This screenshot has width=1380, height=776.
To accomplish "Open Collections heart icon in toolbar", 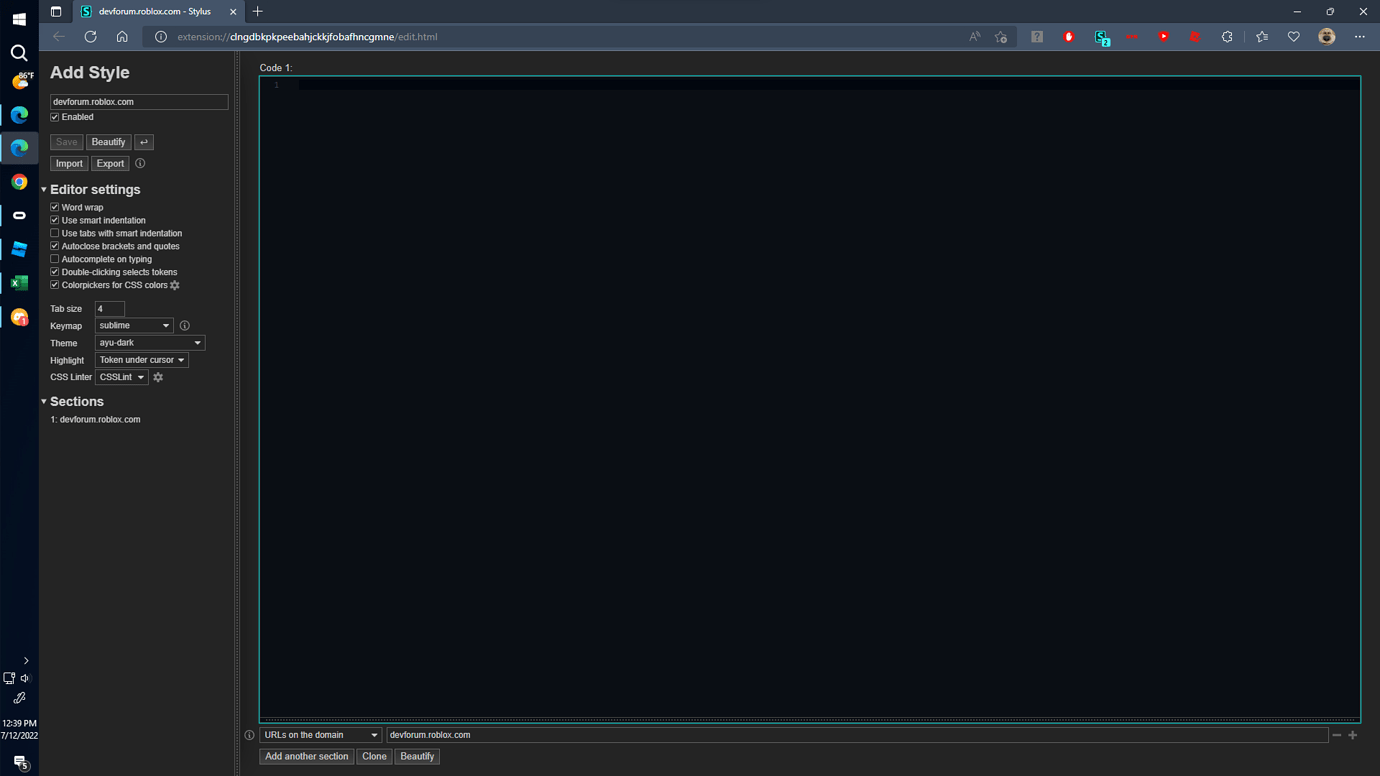I will click(1293, 37).
